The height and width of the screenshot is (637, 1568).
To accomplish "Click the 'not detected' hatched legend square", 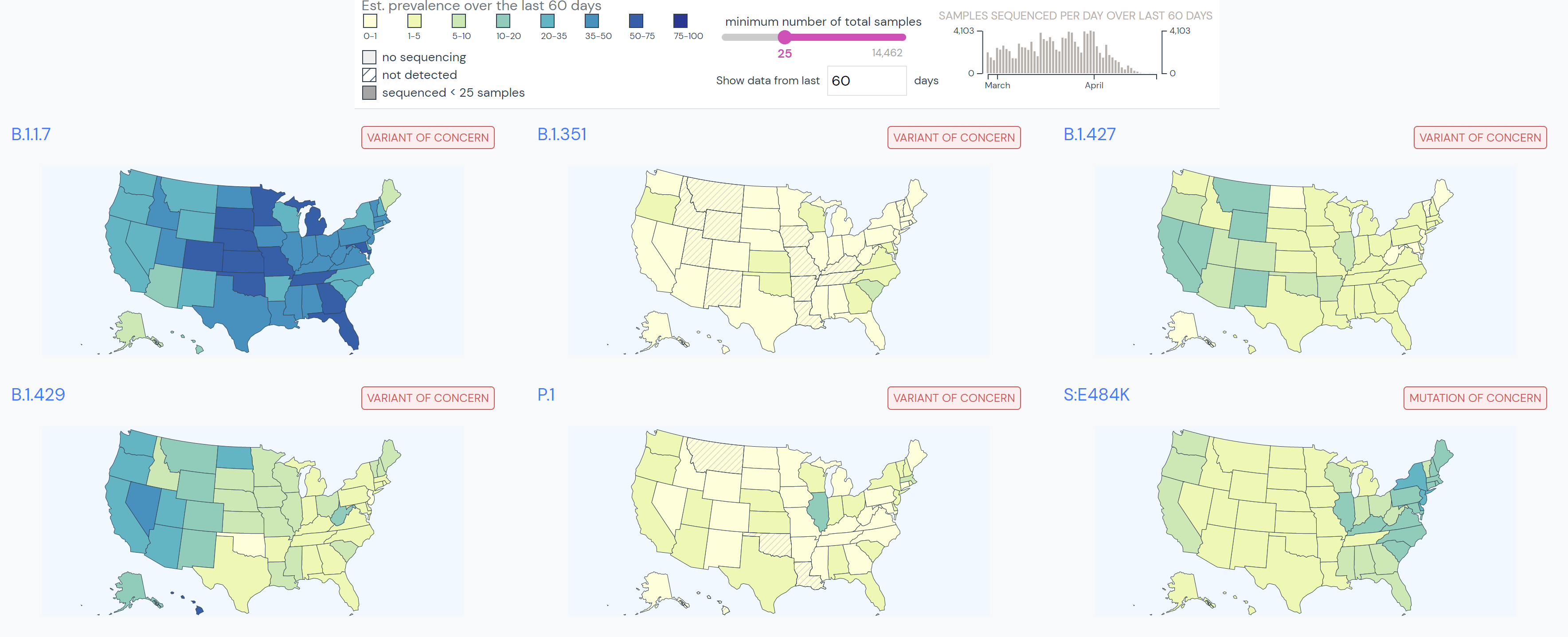I will [x=369, y=74].
